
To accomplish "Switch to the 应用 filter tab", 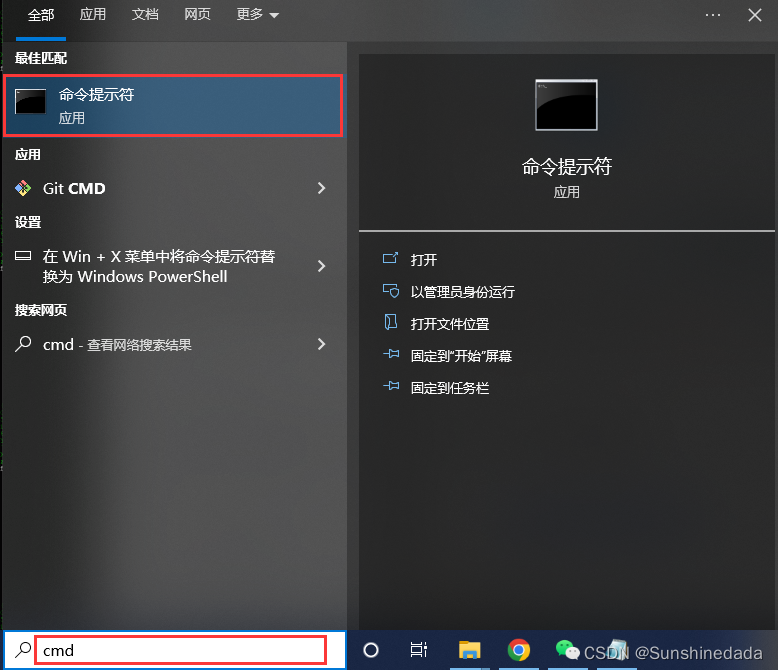I will [x=93, y=14].
